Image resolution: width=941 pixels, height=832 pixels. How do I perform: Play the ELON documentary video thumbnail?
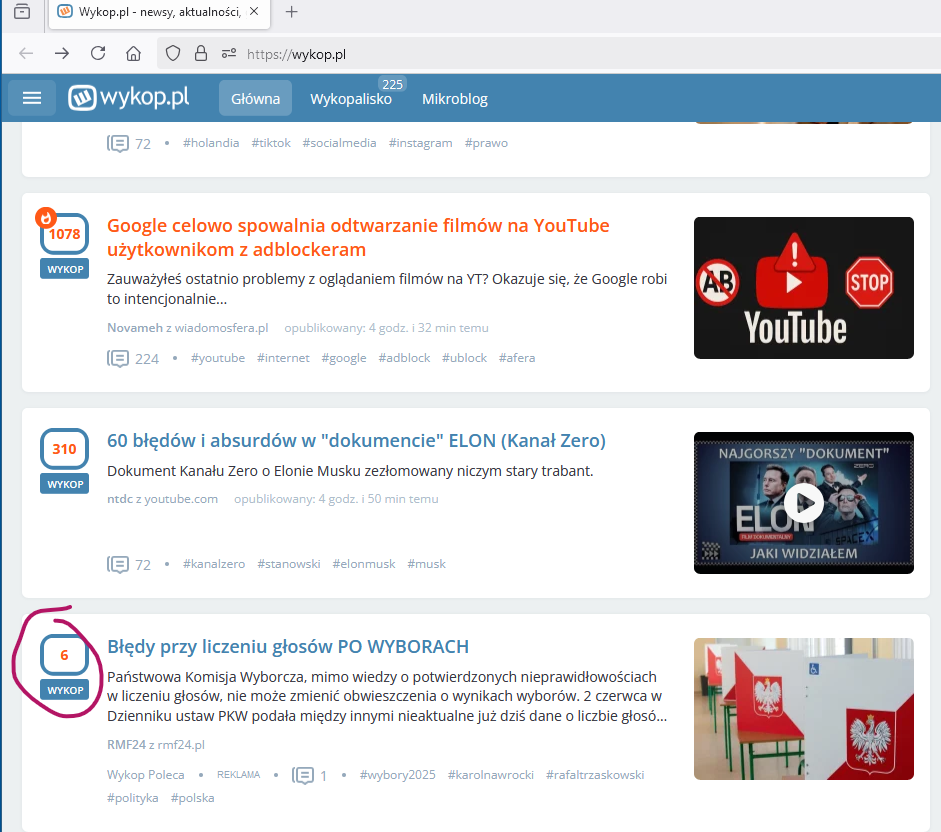tap(803, 503)
